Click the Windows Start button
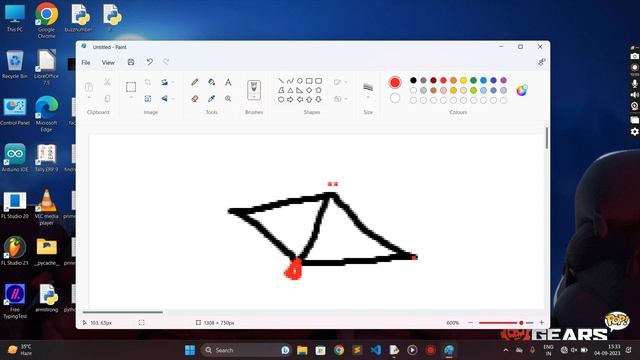 (190, 350)
